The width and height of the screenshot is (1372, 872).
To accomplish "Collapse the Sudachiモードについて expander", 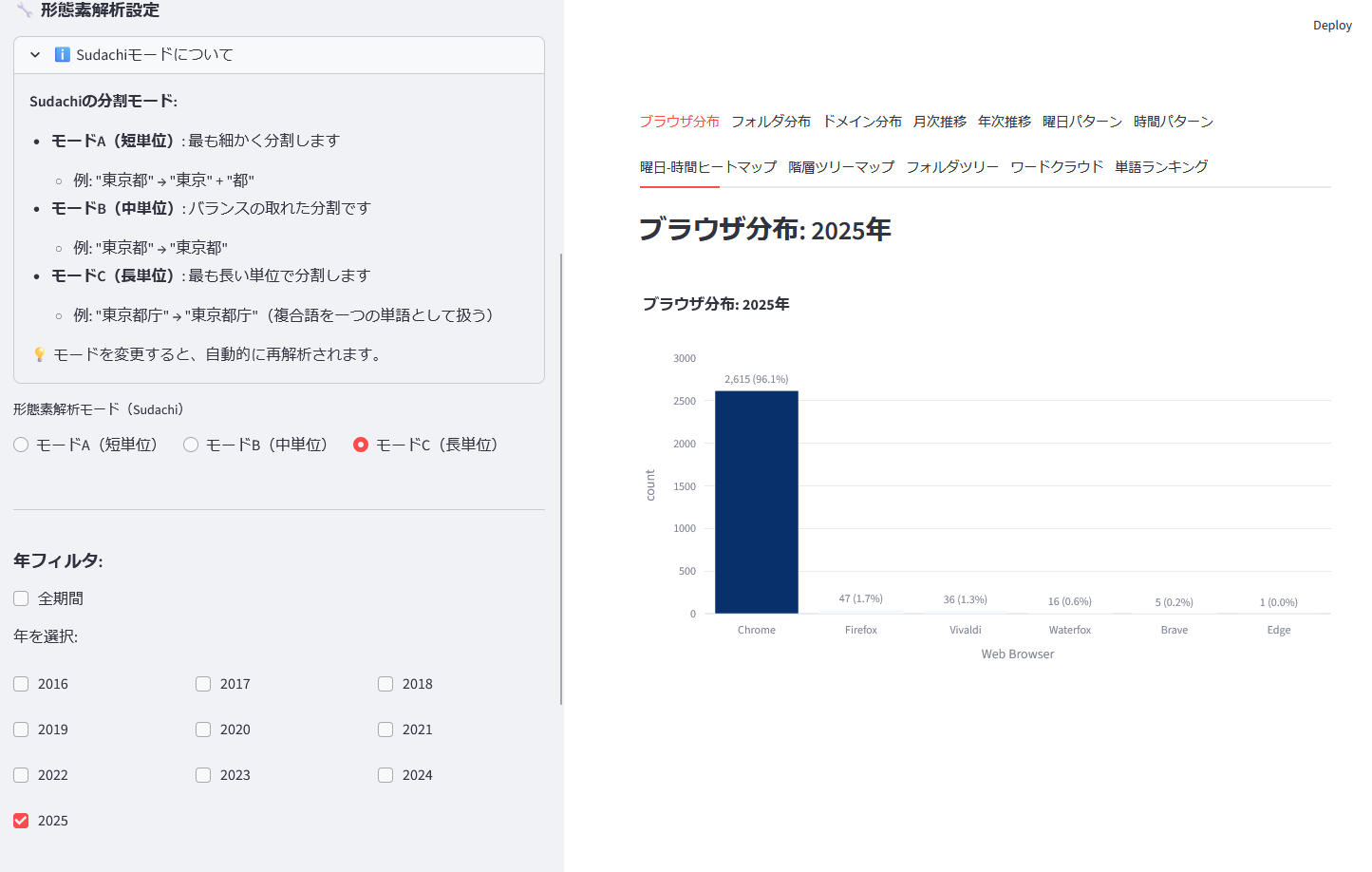I will pos(35,54).
